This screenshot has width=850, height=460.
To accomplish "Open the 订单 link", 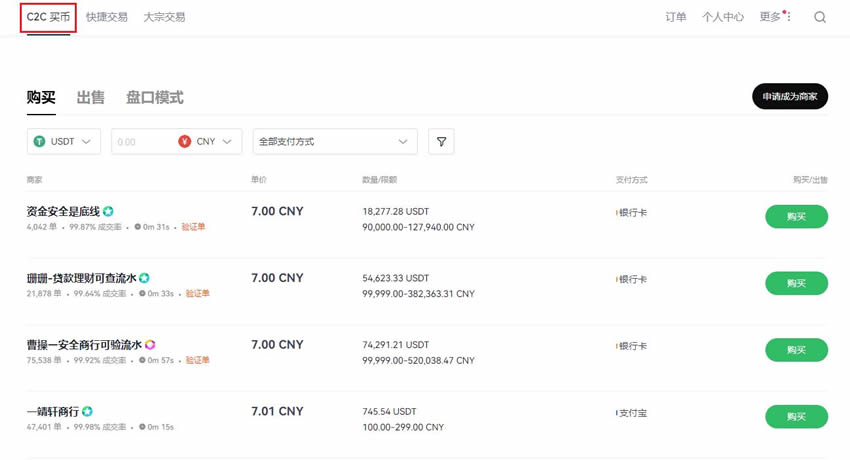I will coord(676,17).
